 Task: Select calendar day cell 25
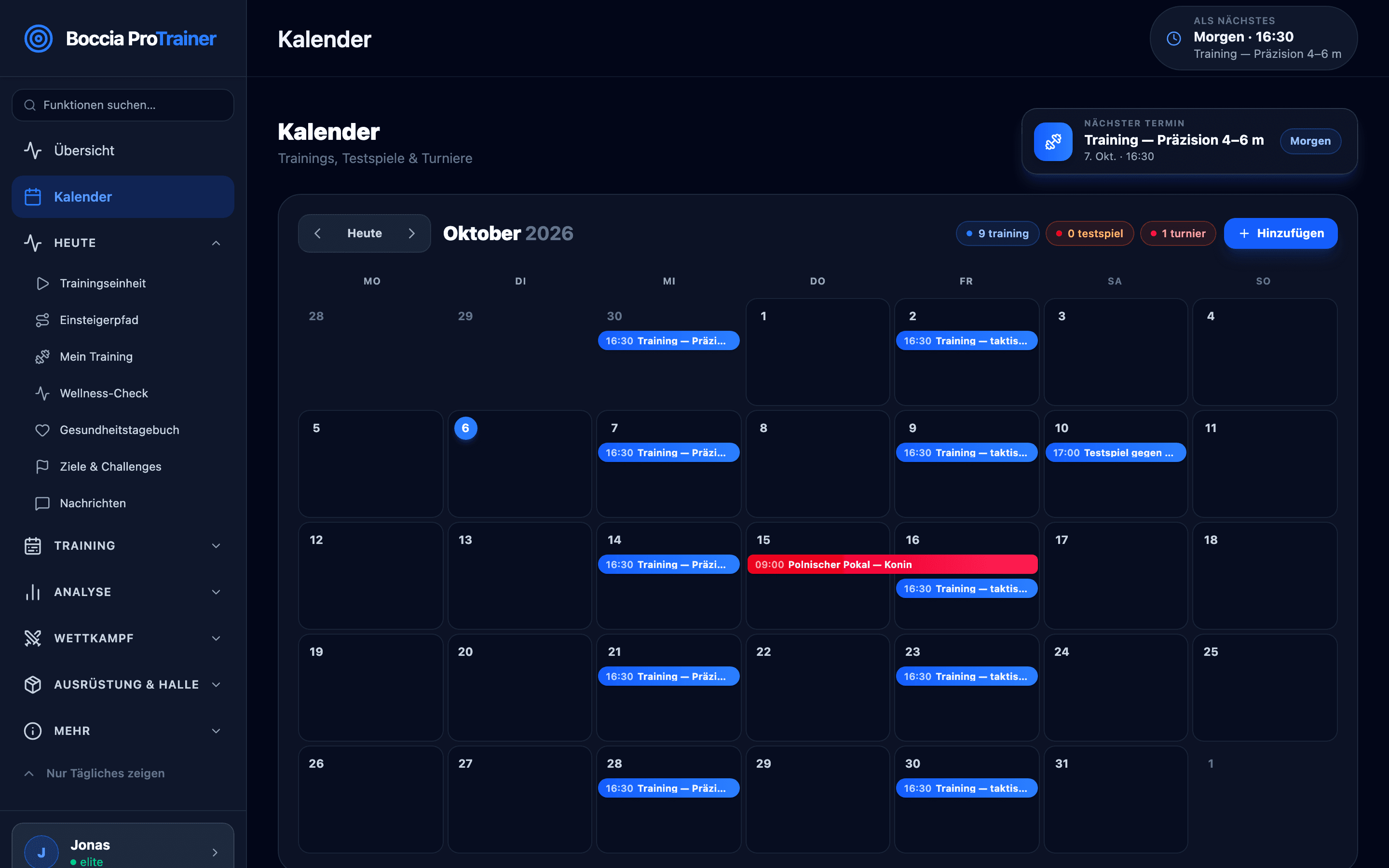pyautogui.click(x=1265, y=687)
